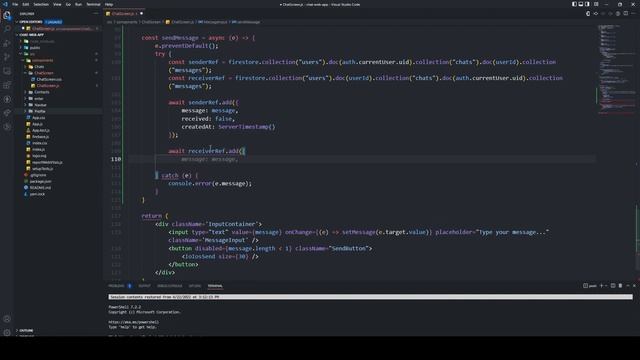
Task: Expand the Chats folder
Action: click(39, 67)
